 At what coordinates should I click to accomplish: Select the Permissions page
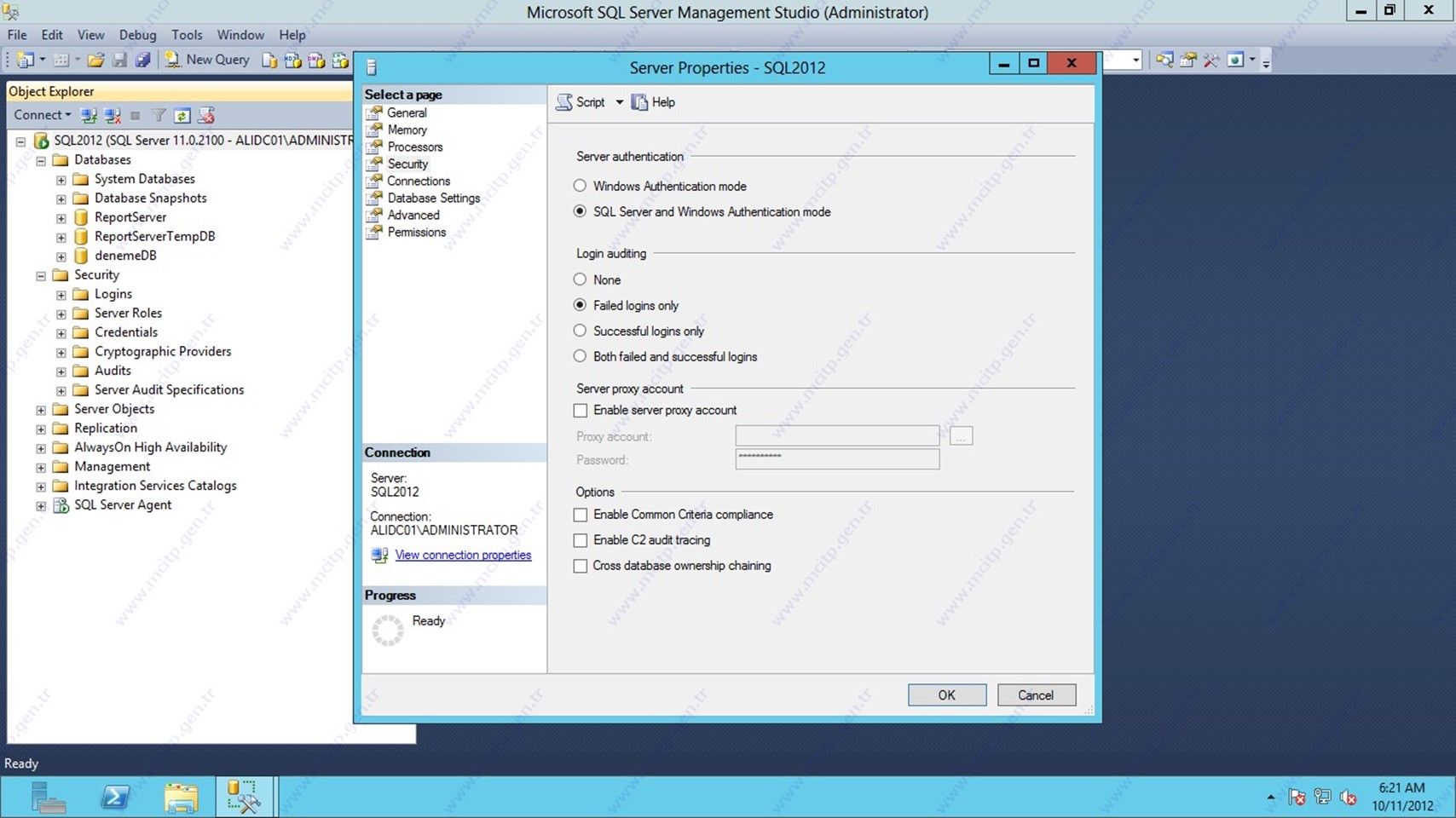click(416, 232)
